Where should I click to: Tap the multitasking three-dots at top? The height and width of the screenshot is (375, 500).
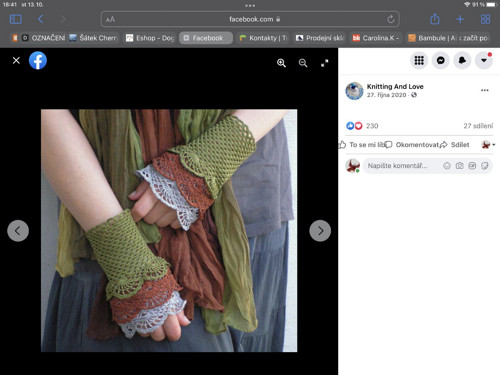pos(250,5)
